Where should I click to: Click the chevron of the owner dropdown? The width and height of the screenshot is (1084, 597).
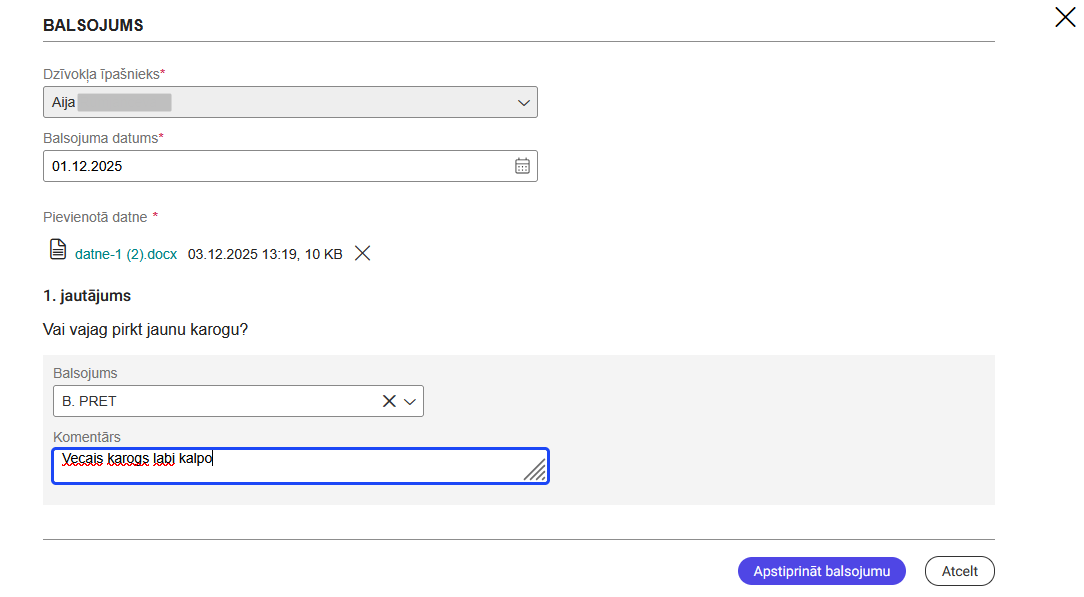coord(523,102)
